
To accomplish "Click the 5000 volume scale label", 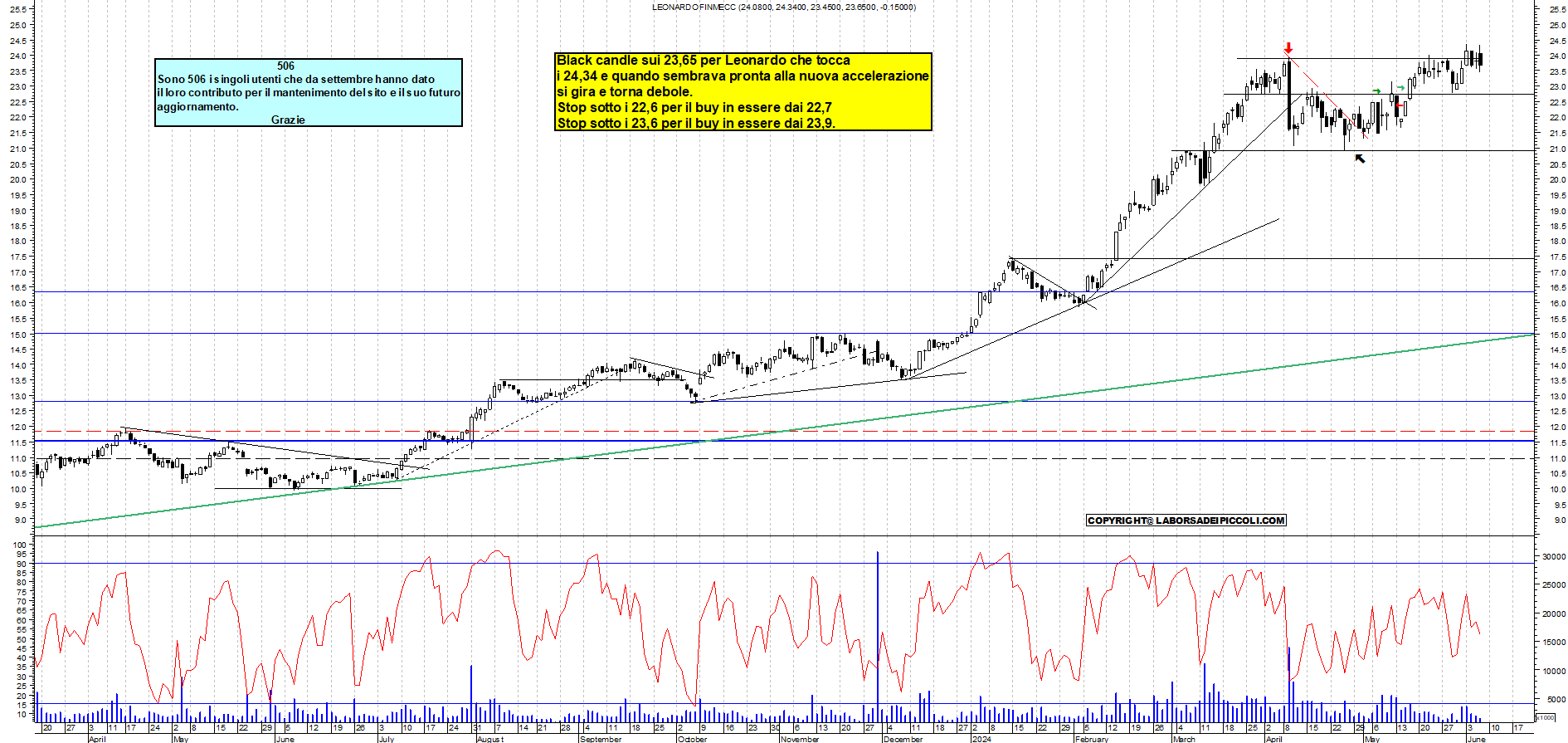I will click(1556, 700).
